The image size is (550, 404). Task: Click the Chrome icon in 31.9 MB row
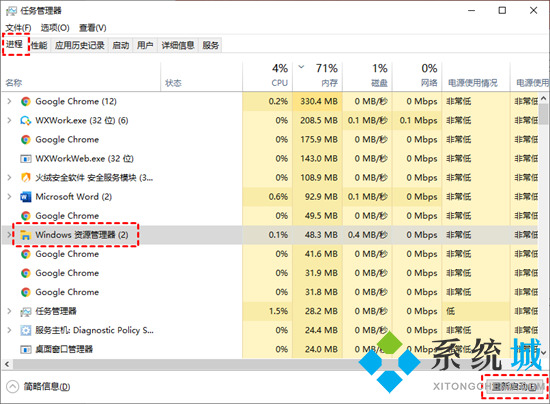pos(26,273)
